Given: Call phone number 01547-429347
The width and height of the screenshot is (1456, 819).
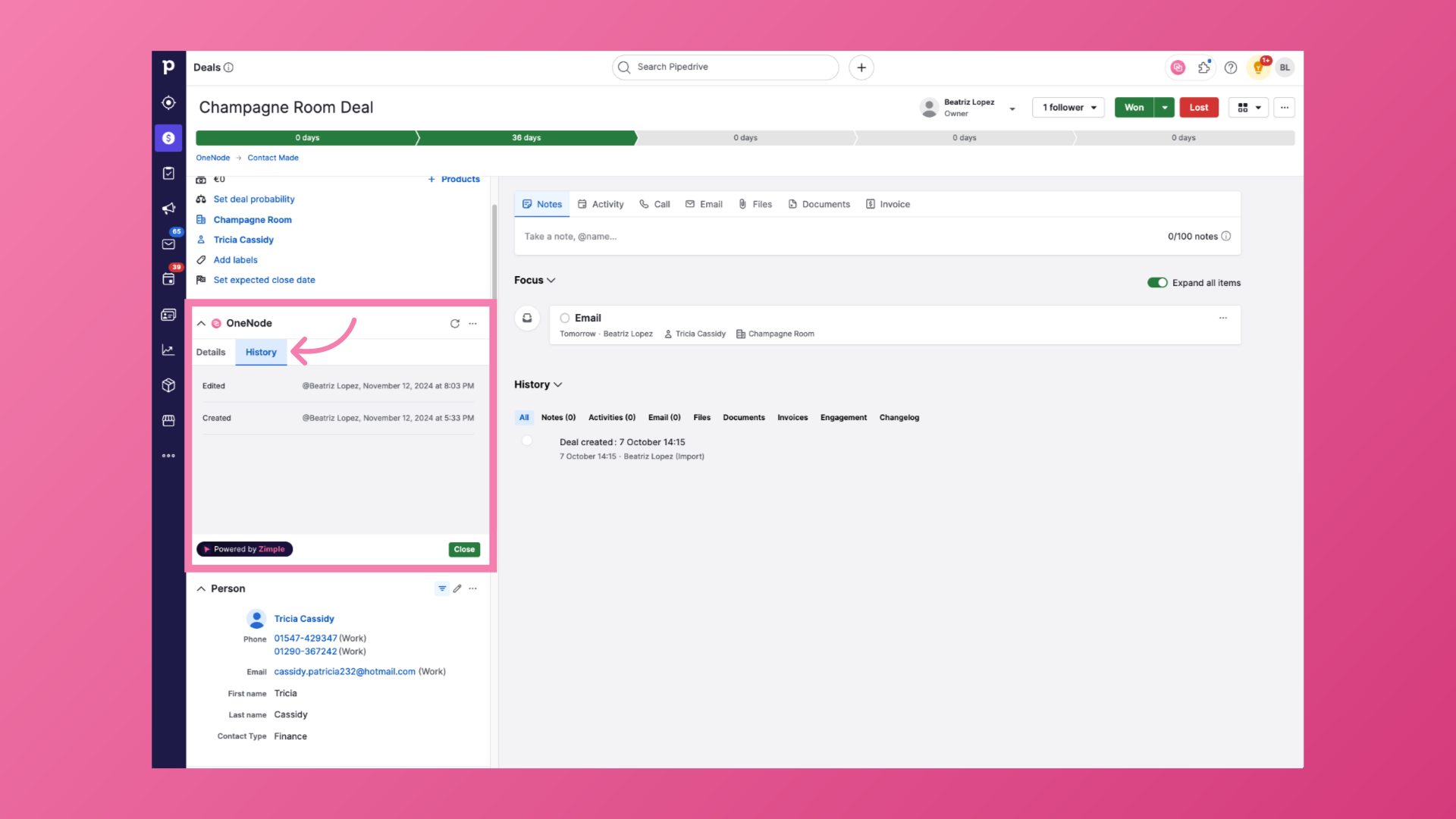Looking at the screenshot, I should pos(306,639).
